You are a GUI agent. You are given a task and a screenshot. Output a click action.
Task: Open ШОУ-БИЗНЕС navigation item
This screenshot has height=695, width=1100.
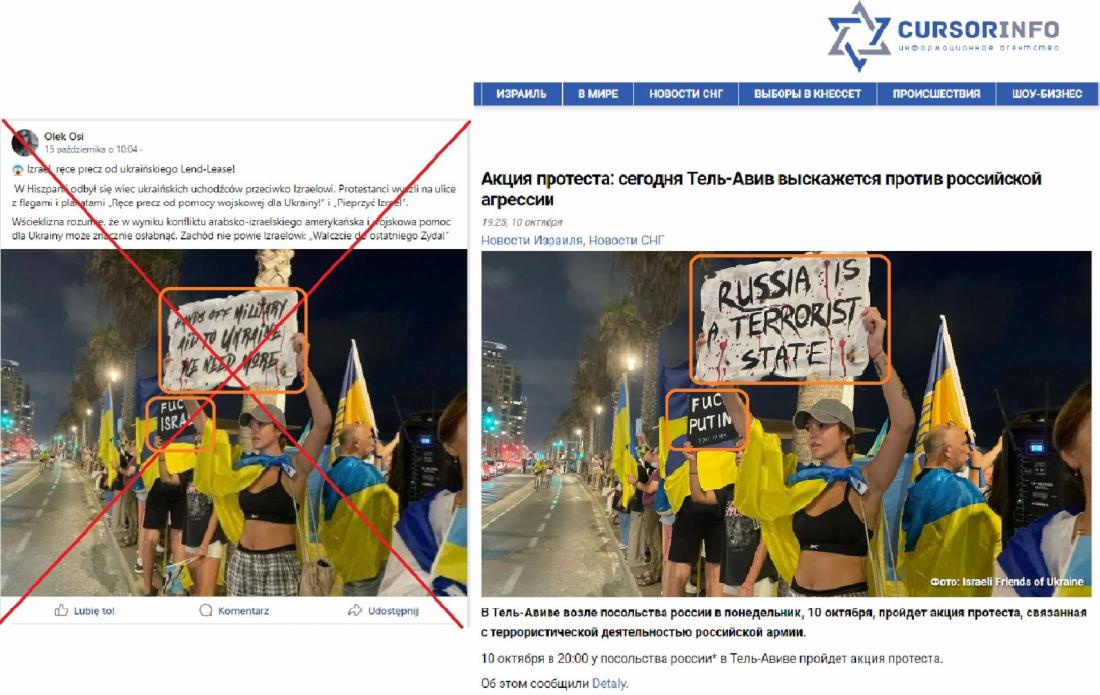[1047, 94]
